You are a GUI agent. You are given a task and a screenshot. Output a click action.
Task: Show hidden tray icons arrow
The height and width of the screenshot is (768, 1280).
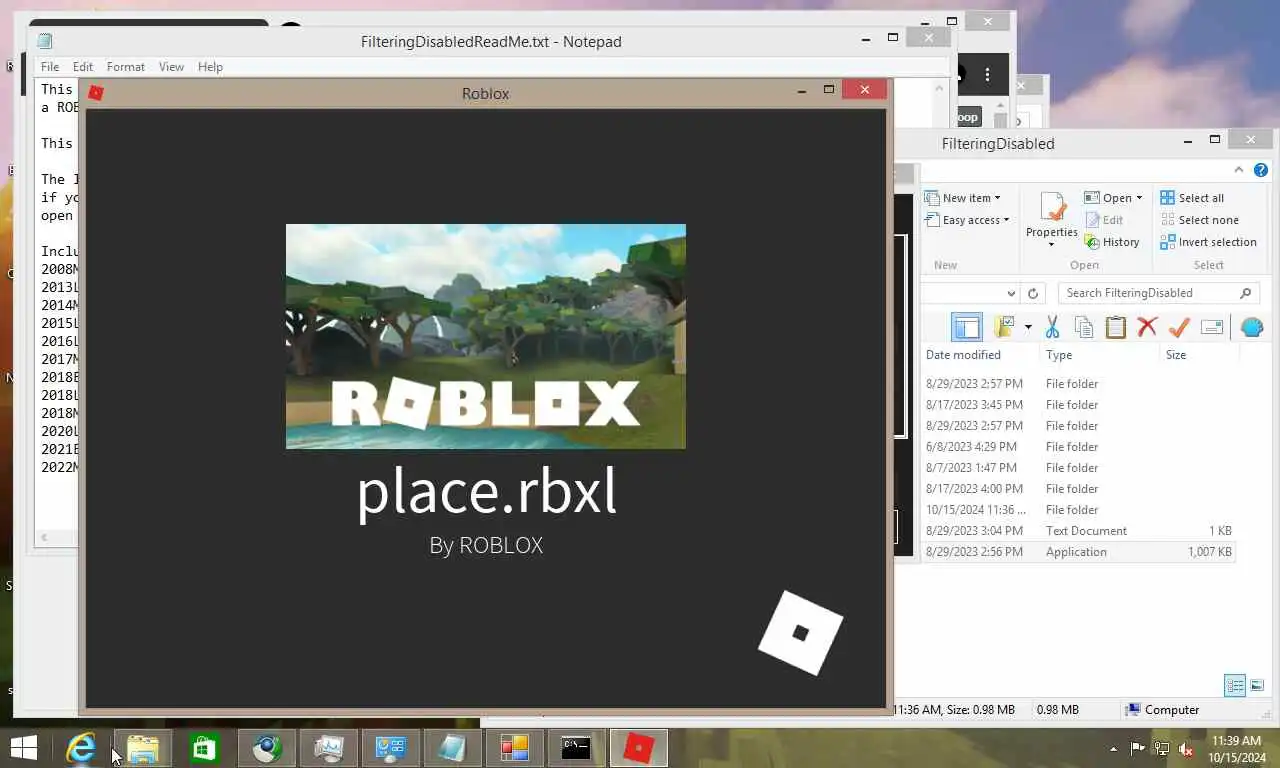click(1114, 748)
